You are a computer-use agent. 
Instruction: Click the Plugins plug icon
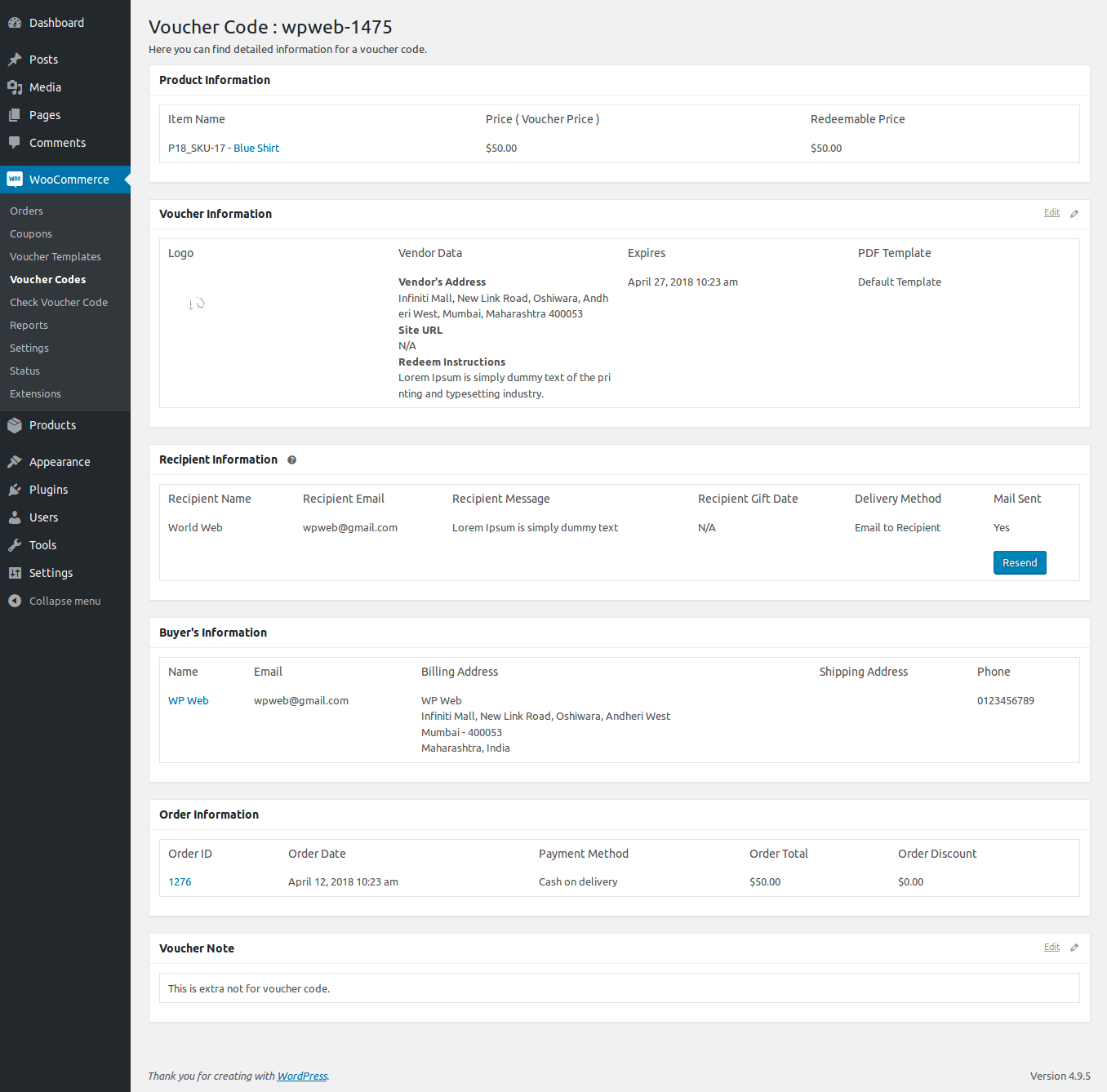tap(15, 490)
